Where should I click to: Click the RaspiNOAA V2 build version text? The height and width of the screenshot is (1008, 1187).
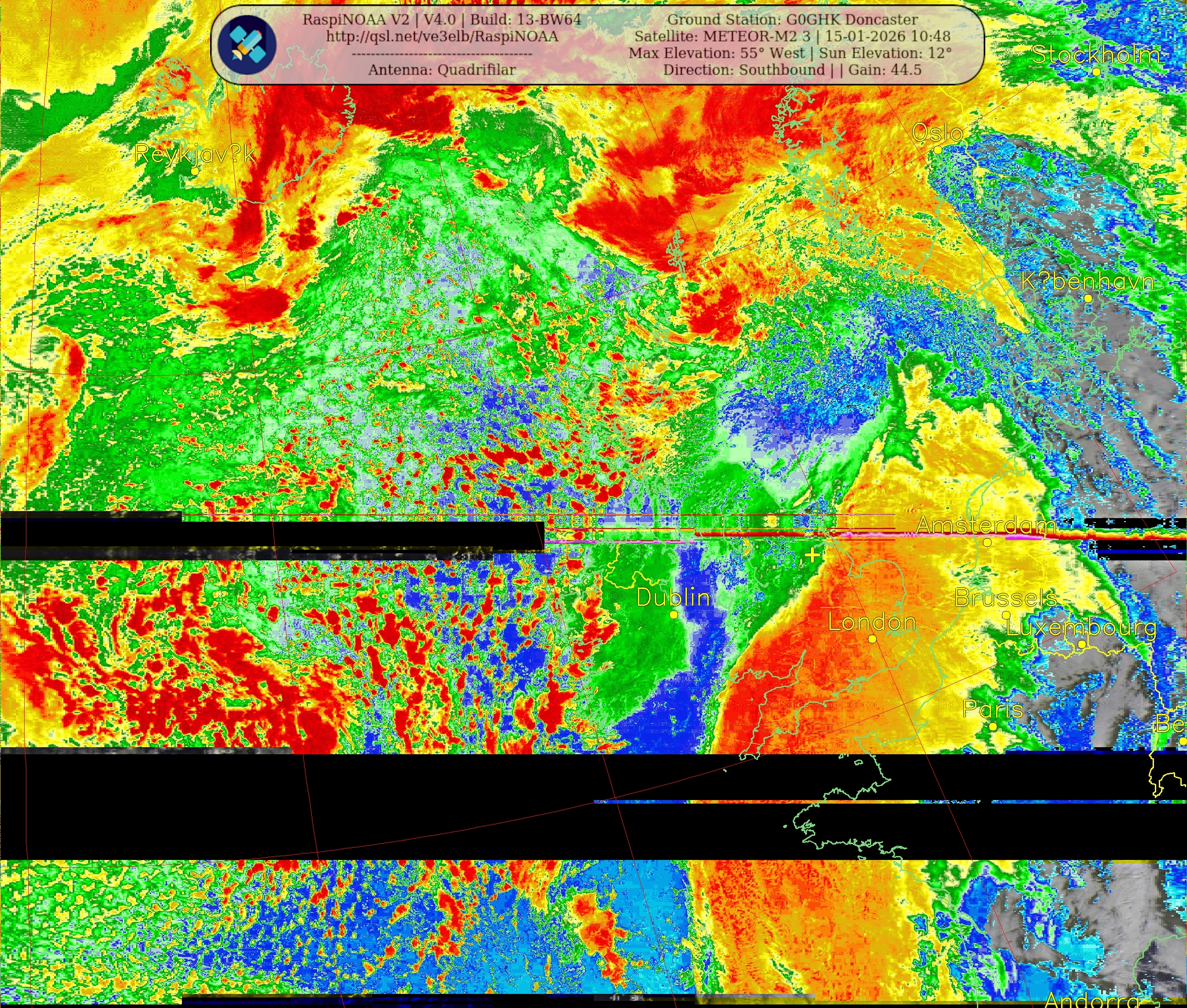click(442, 19)
